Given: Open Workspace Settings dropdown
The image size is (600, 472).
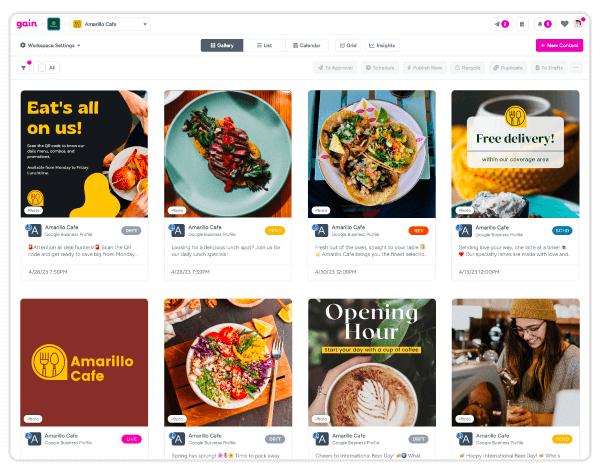Looking at the screenshot, I should coord(50,45).
